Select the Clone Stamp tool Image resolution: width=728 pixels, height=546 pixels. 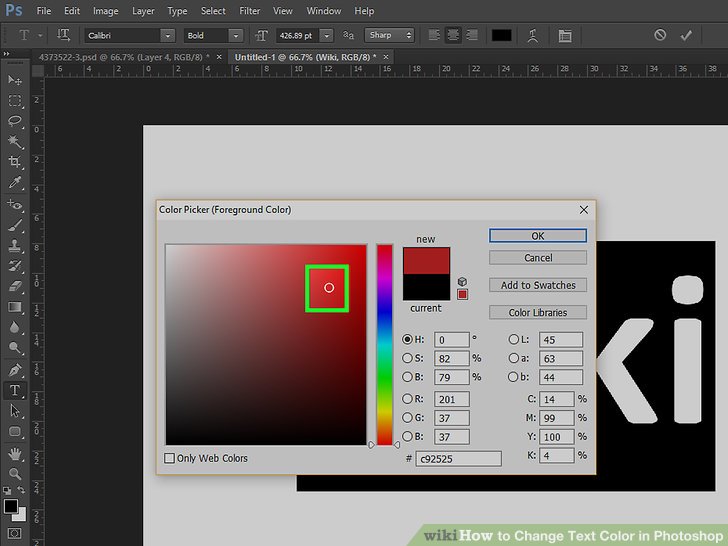tap(15, 246)
